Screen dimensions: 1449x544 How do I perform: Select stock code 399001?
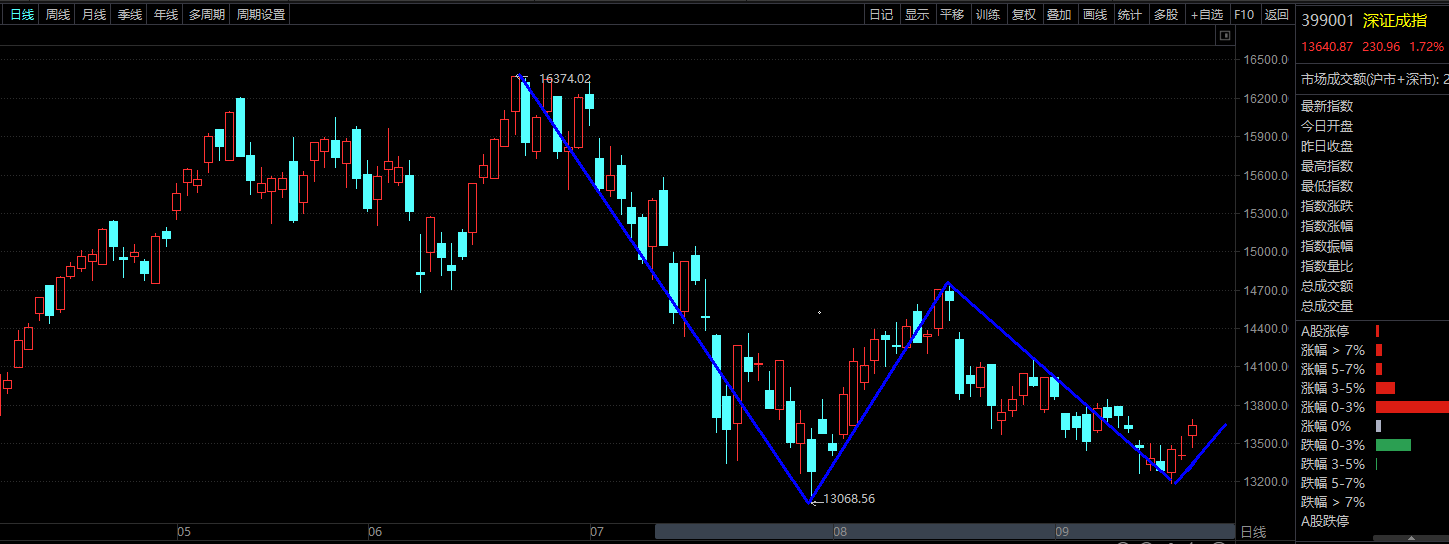1328,20
